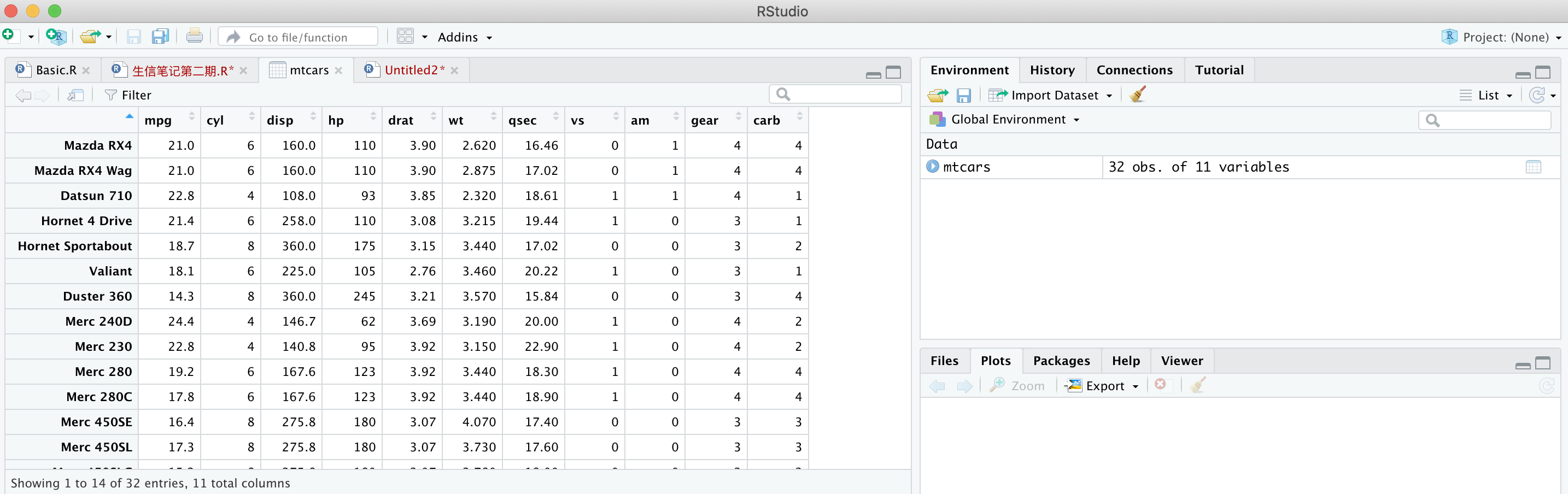1568x494 pixels.
Task: Sort the table by the qsec column
Action: click(534, 120)
